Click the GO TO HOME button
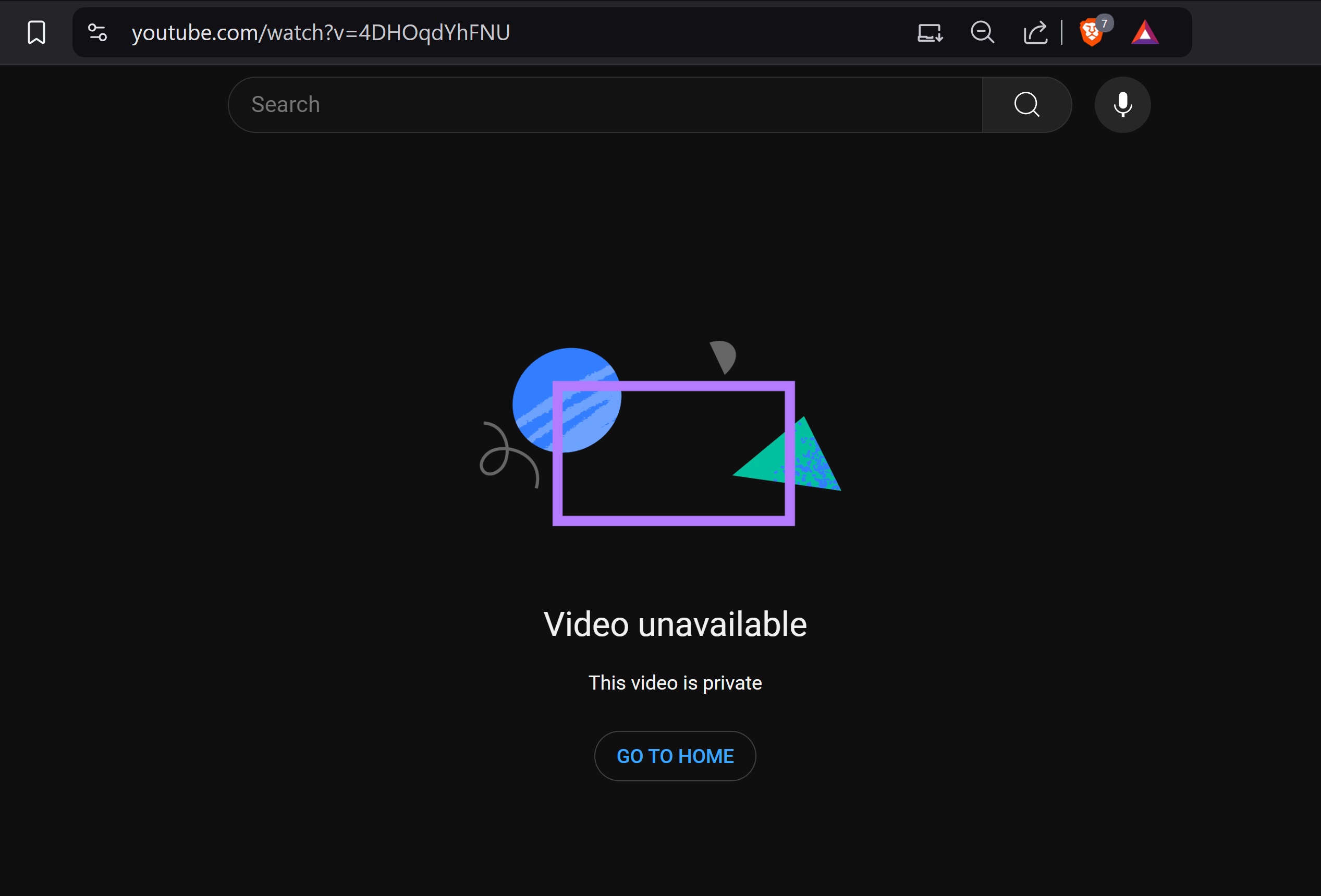The height and width of the screenshot is (896, 1321). point(675,756)
